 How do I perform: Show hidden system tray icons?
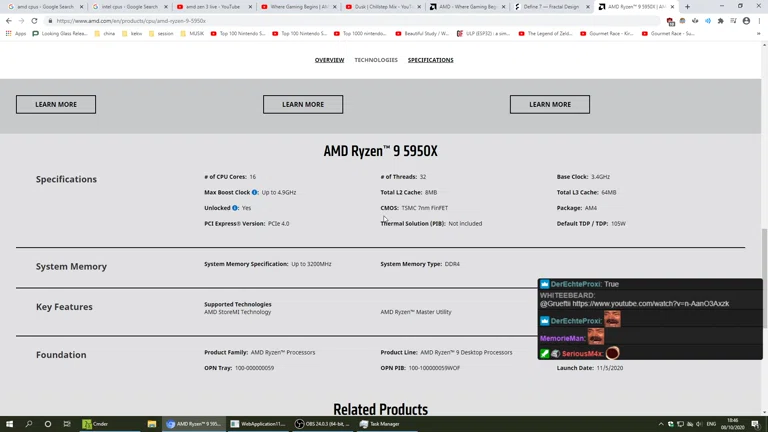[661, 424]
